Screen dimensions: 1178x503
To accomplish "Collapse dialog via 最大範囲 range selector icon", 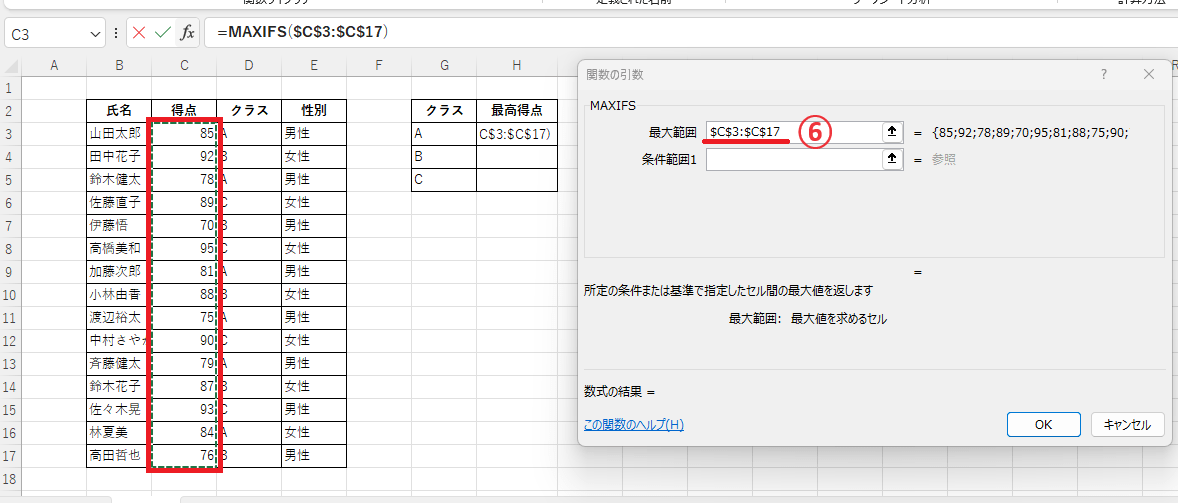I will (892, 132).
